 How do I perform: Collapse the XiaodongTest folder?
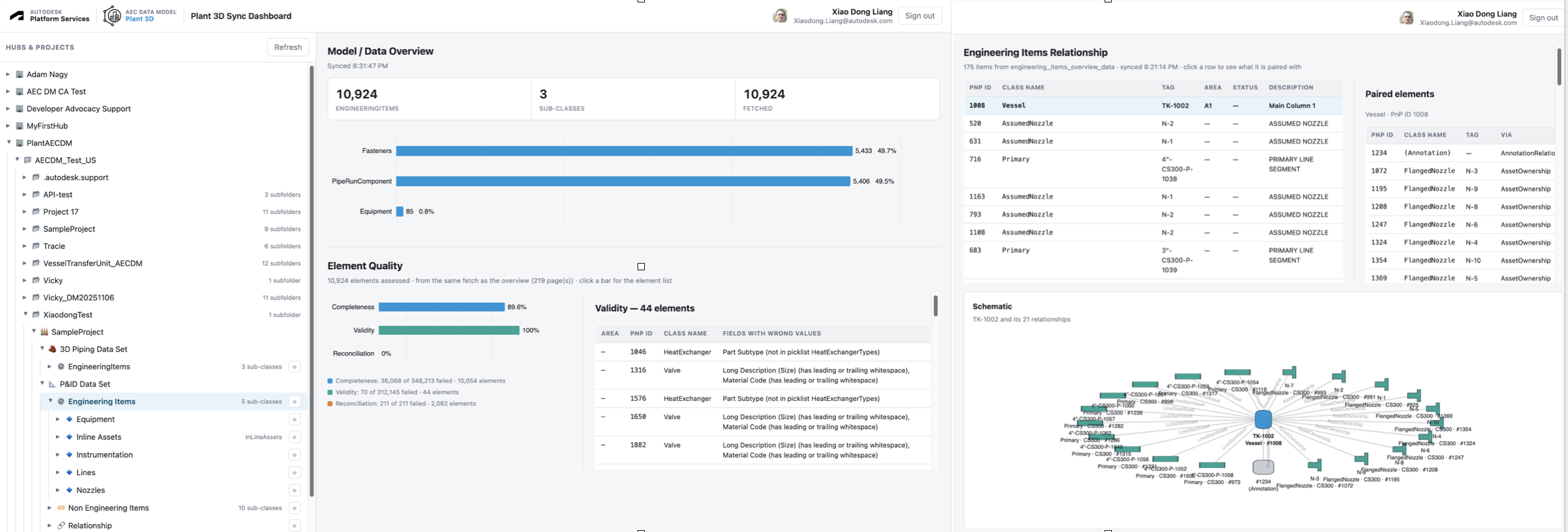pos(25,314)
